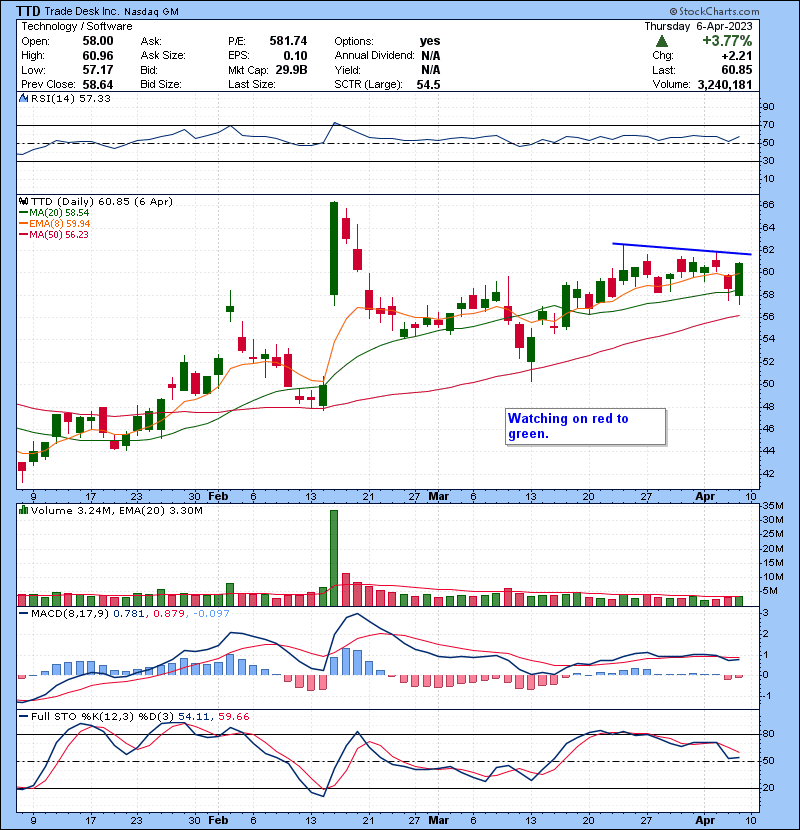
Task: Click the tall green earnings-gap candlestick
Action: point(334,248)
